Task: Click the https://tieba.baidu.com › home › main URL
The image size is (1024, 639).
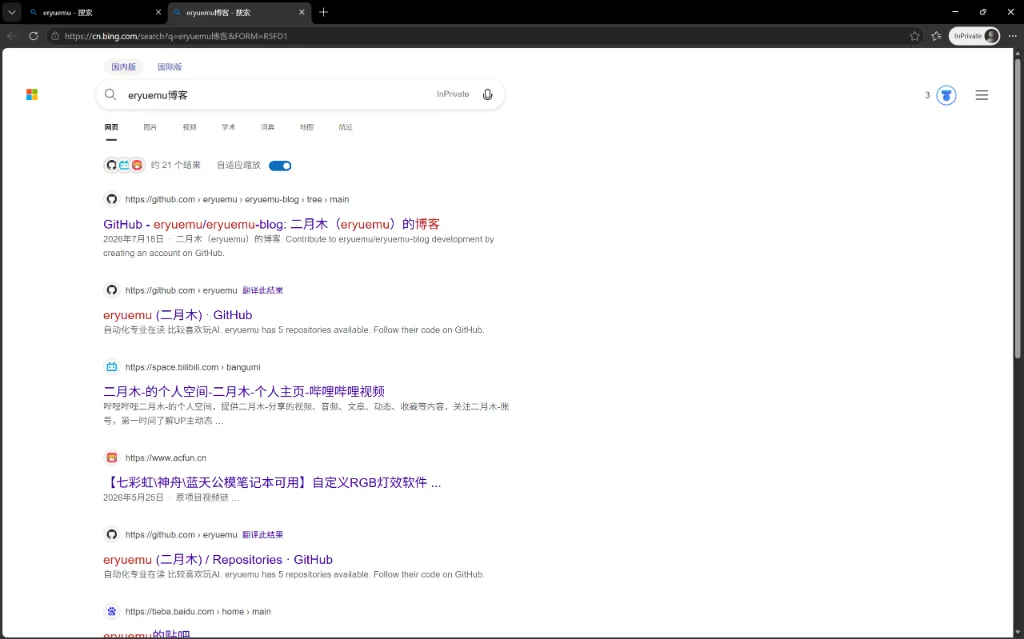Action: [198, 612]
